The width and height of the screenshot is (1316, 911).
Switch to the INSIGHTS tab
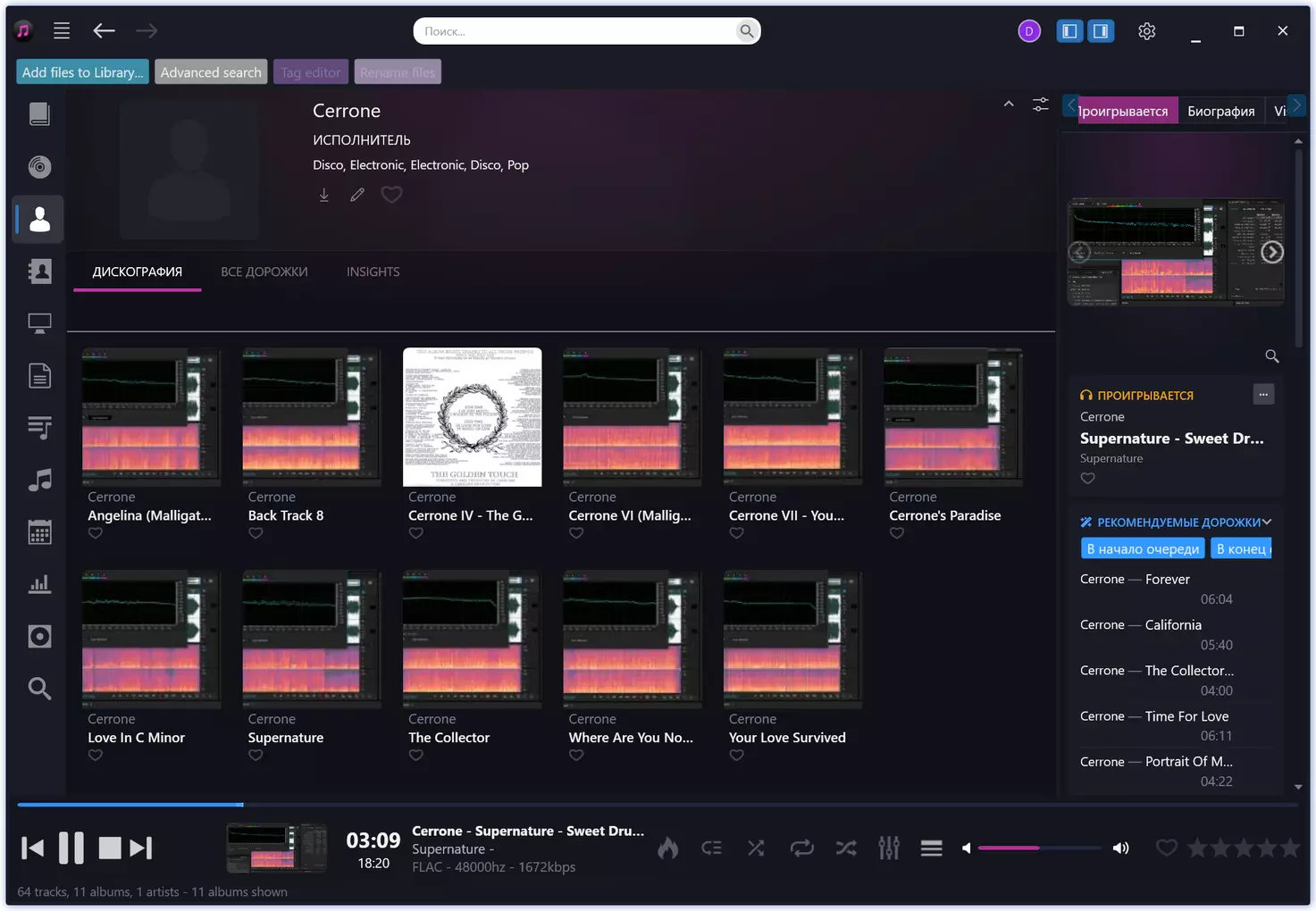pos(373,272)
